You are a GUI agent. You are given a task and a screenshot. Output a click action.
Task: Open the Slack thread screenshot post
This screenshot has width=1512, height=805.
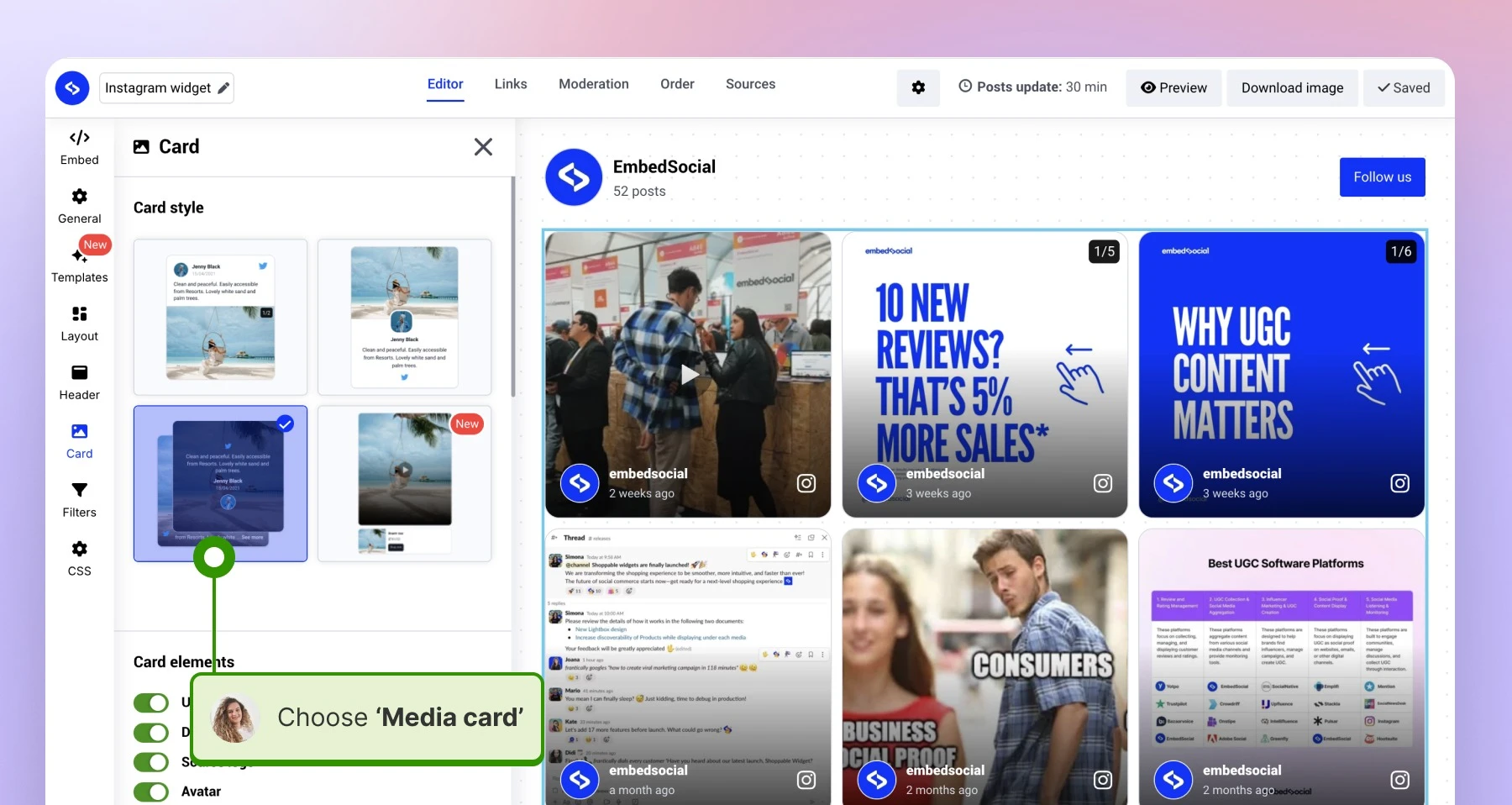(688, 666)
